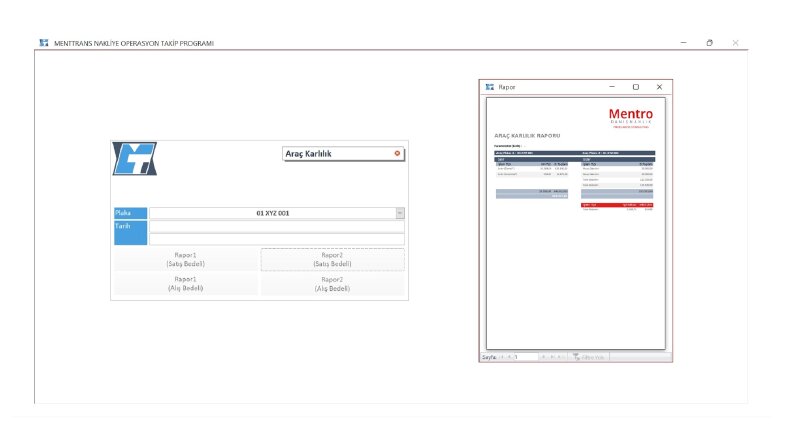The image size is (793, 446).
Task: Jump to the last page in Rapor
Action: (552, 357)
